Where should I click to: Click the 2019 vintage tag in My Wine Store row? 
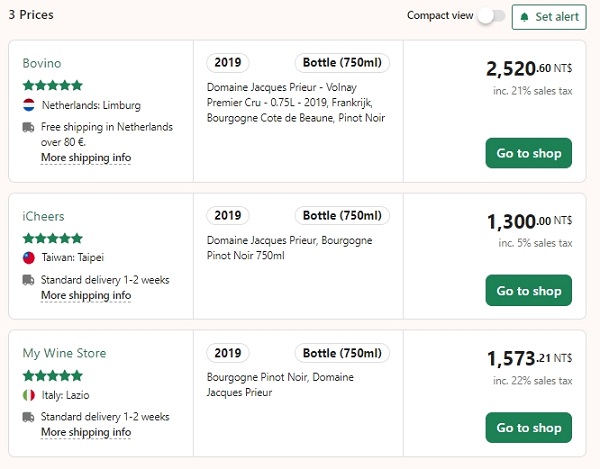click(x=228, y=353)
